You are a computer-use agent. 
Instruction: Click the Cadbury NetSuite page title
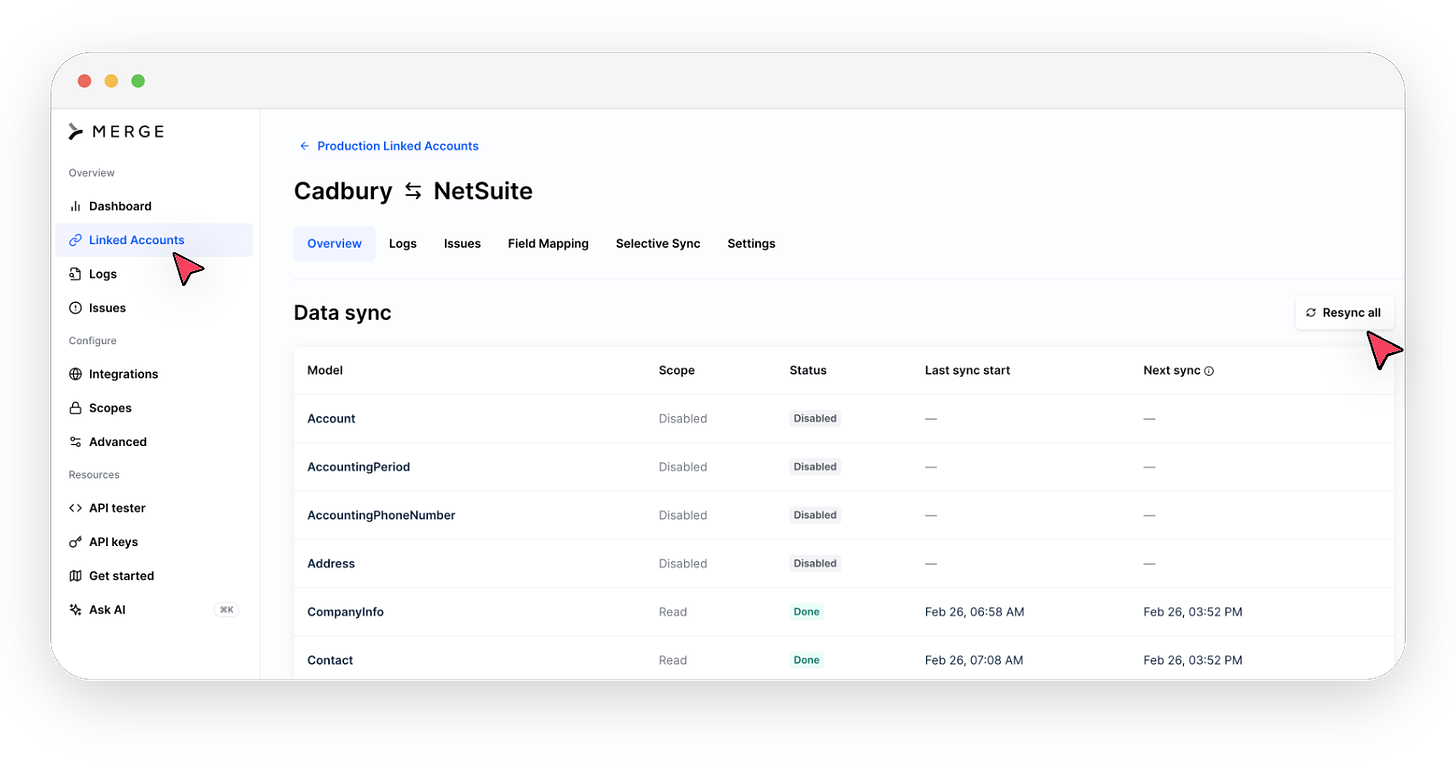tap(413, 191)
